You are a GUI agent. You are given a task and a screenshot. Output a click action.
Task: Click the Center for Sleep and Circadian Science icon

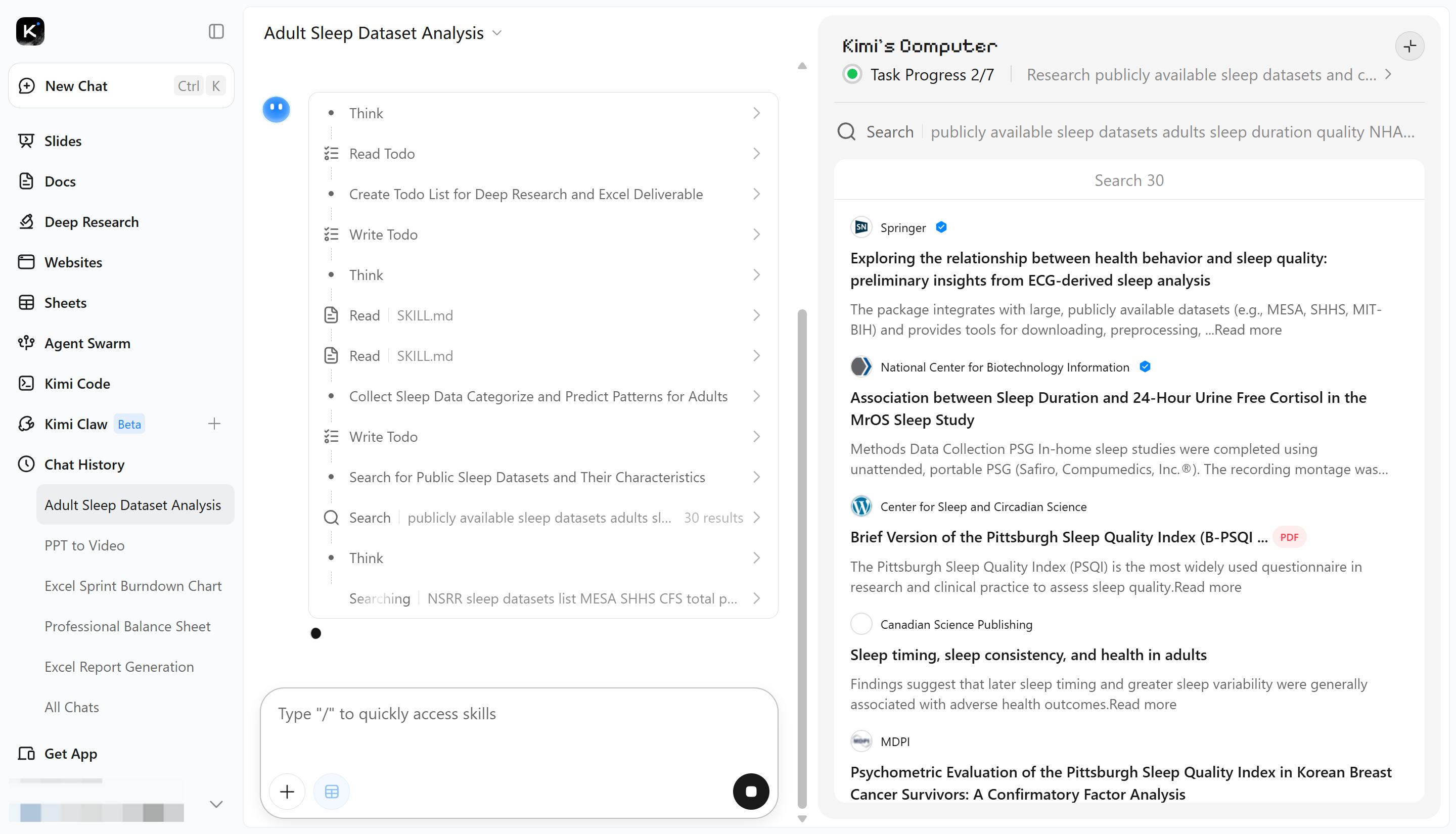pyautogui.click(x=861, y=506)
